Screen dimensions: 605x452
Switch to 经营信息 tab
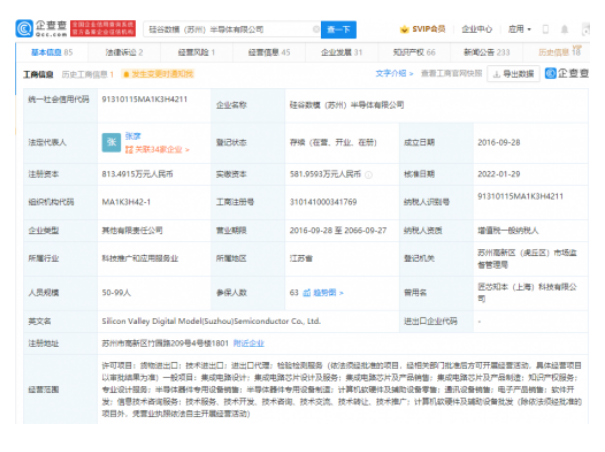tap(269, 52)
